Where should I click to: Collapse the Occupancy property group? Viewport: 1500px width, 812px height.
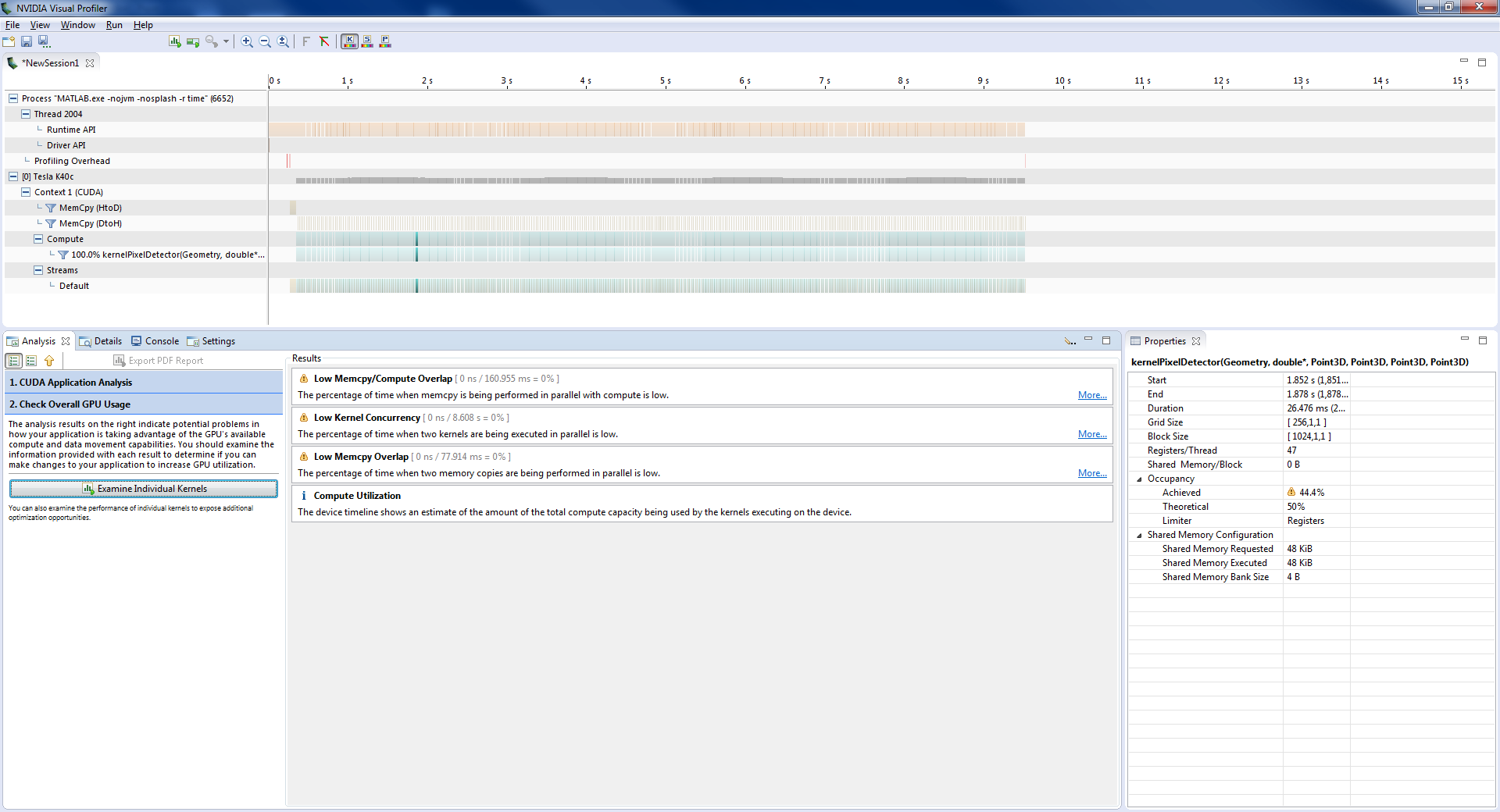[1139, 479]
